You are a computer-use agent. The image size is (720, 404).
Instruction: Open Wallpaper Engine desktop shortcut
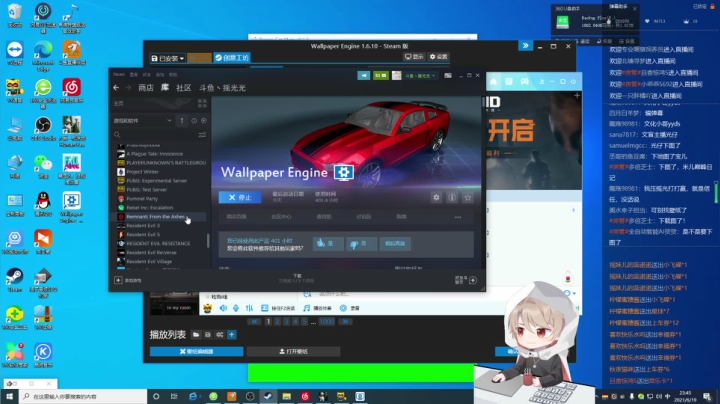pyautogui.click(x=72, y=207)
